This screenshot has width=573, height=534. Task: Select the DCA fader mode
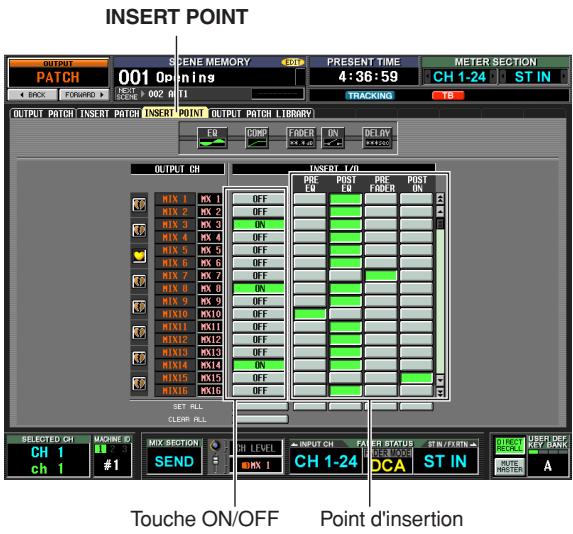[388, 465]
